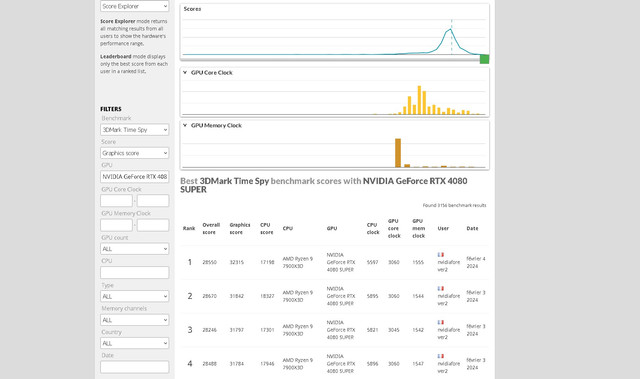Click the tall brown bar in GPU Memory Clock chart
This screenshot has width=640, height=379.
(x=398, y=153)
